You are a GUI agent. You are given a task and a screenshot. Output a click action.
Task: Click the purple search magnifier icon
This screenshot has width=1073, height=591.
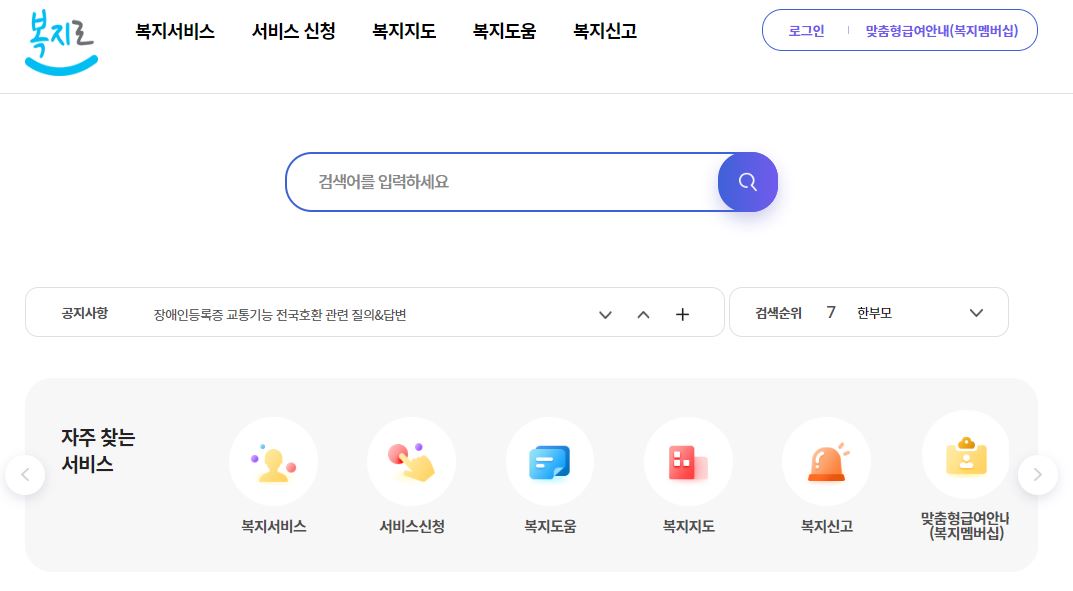tap(747, 182)
